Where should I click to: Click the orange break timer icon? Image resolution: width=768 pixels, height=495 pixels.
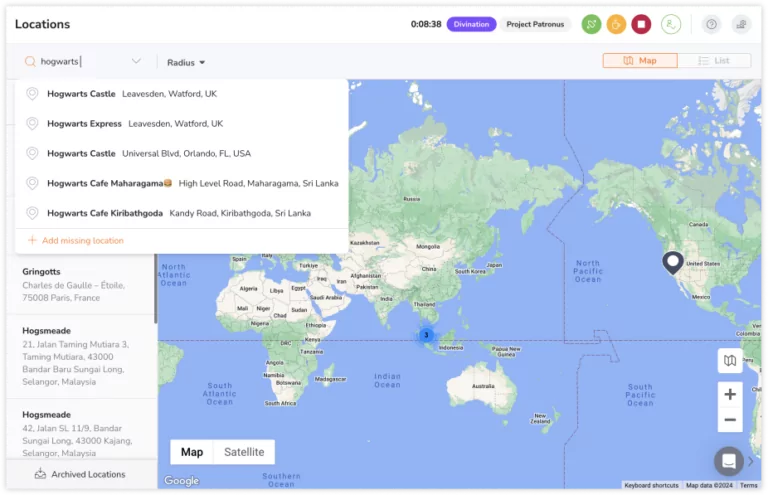click(616, 24)
